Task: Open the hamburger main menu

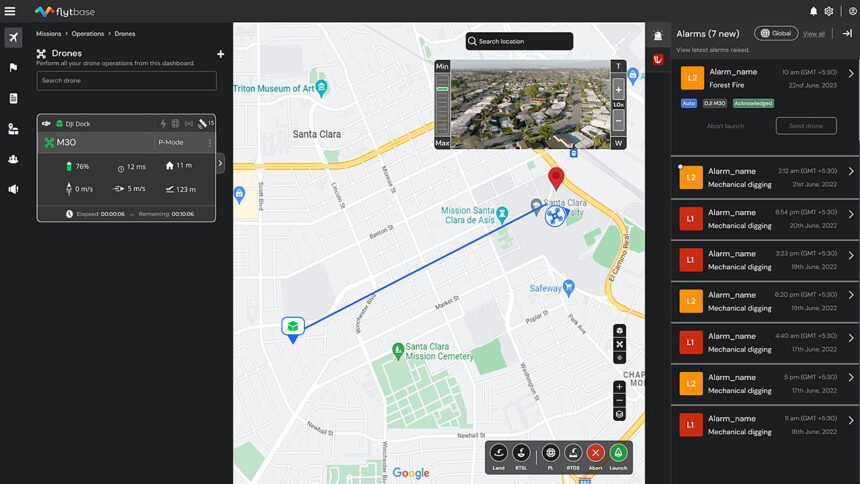Action: 11,11
